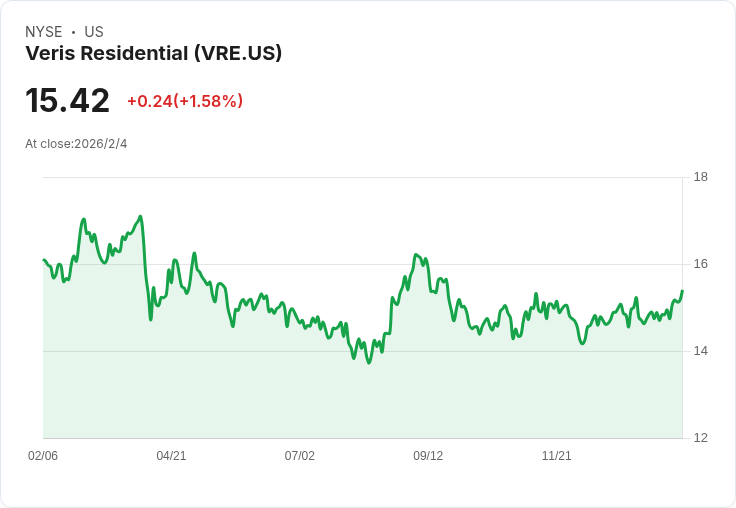Select the +0.24(+1.58%) price change text
The height and width of the screenshot is (508, 736).
click(x=185, y=101)
